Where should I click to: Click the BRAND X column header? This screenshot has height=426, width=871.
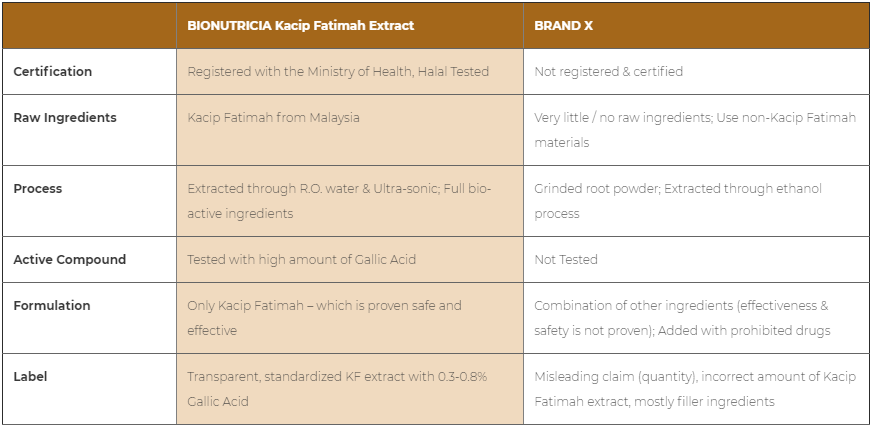(x=563, y=26)
